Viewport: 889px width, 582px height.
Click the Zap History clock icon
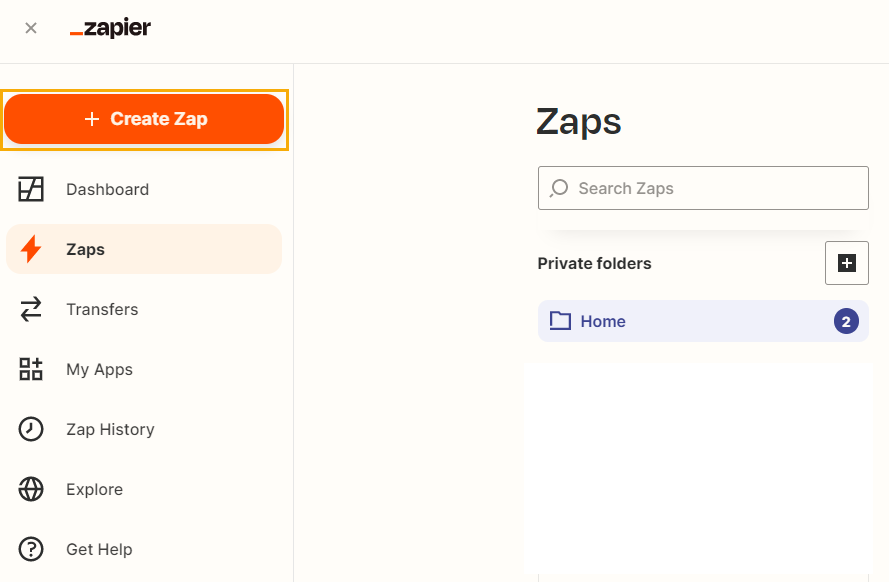coord(31,429)
